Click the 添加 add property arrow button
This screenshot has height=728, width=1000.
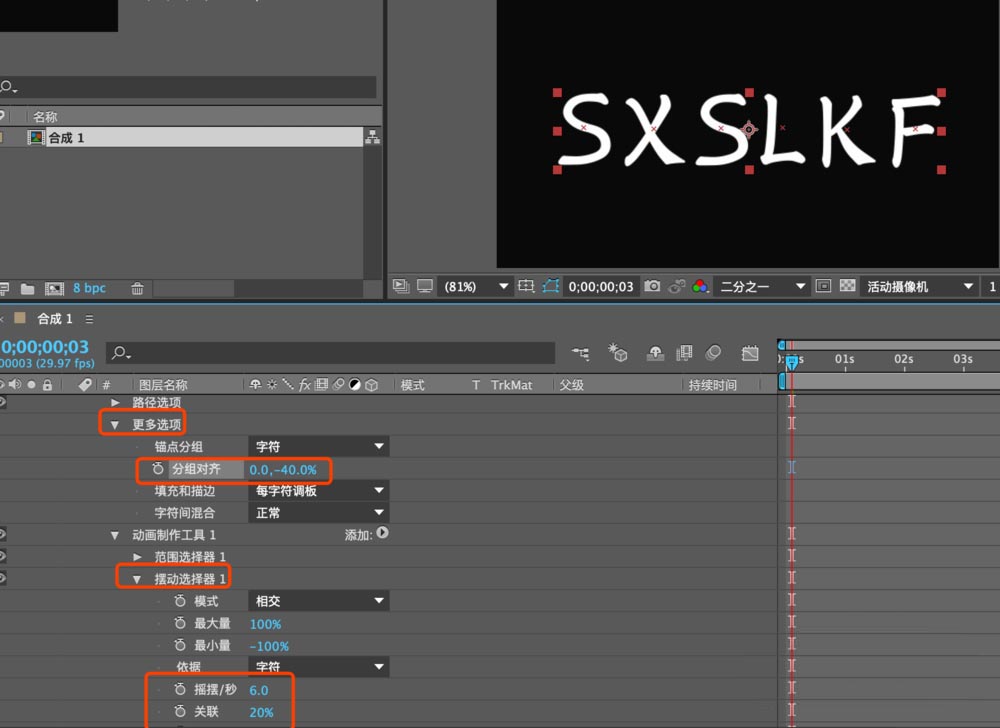pyautogui.click(x=382, y=533)
